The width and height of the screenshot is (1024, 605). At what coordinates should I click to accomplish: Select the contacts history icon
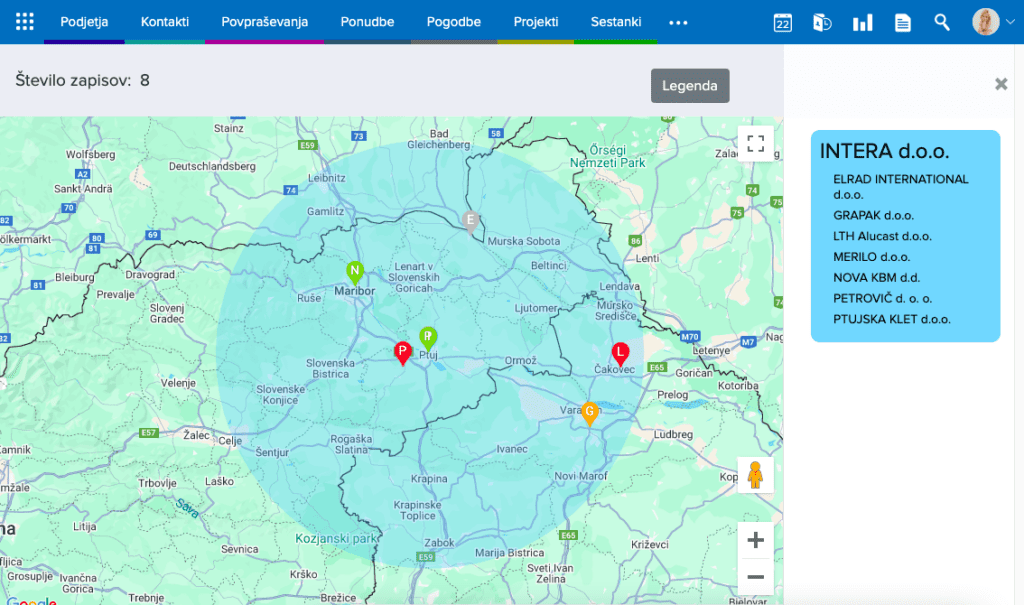coord(822,21)
